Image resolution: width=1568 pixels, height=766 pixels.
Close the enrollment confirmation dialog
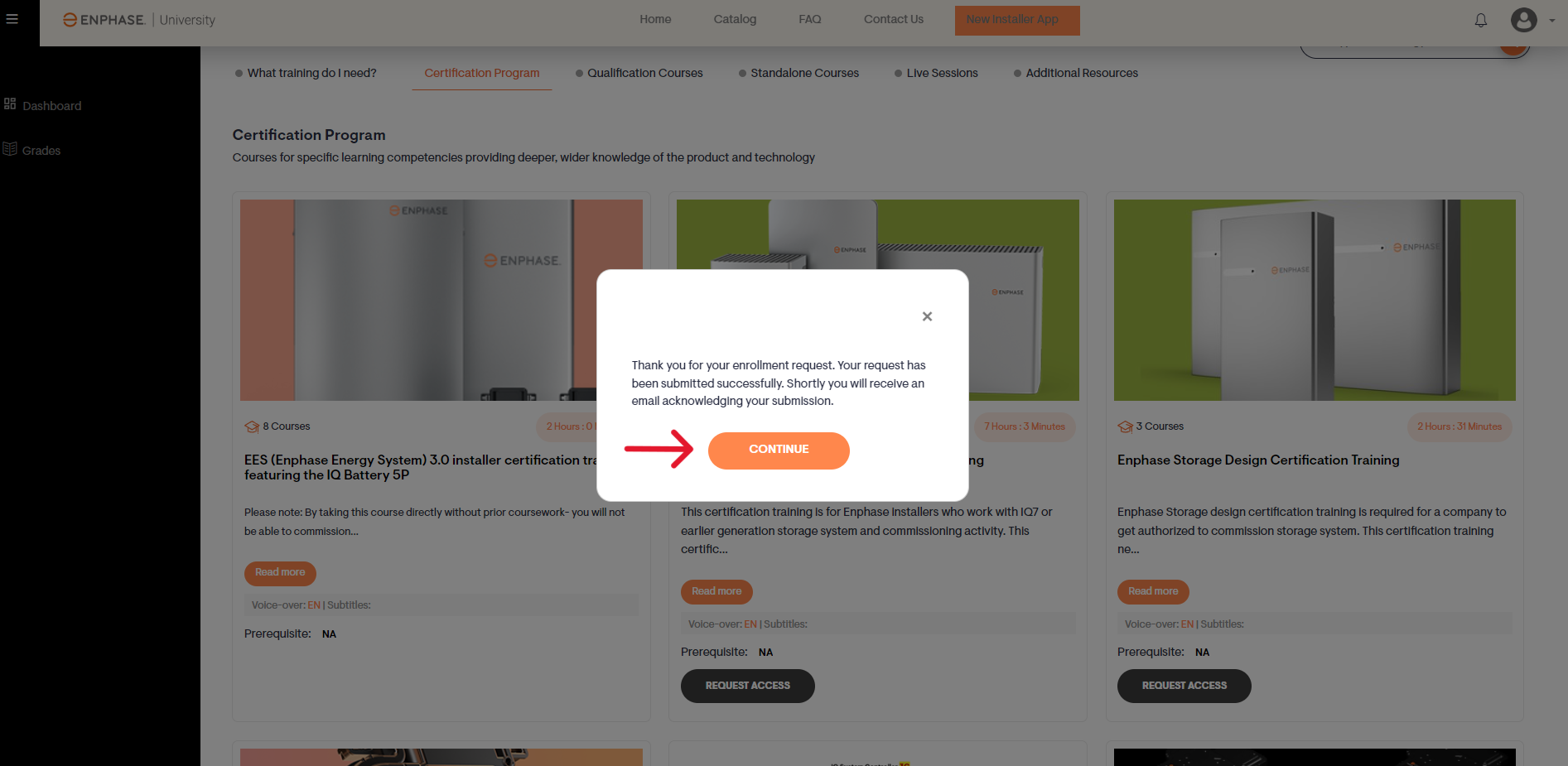pos(927,316)
